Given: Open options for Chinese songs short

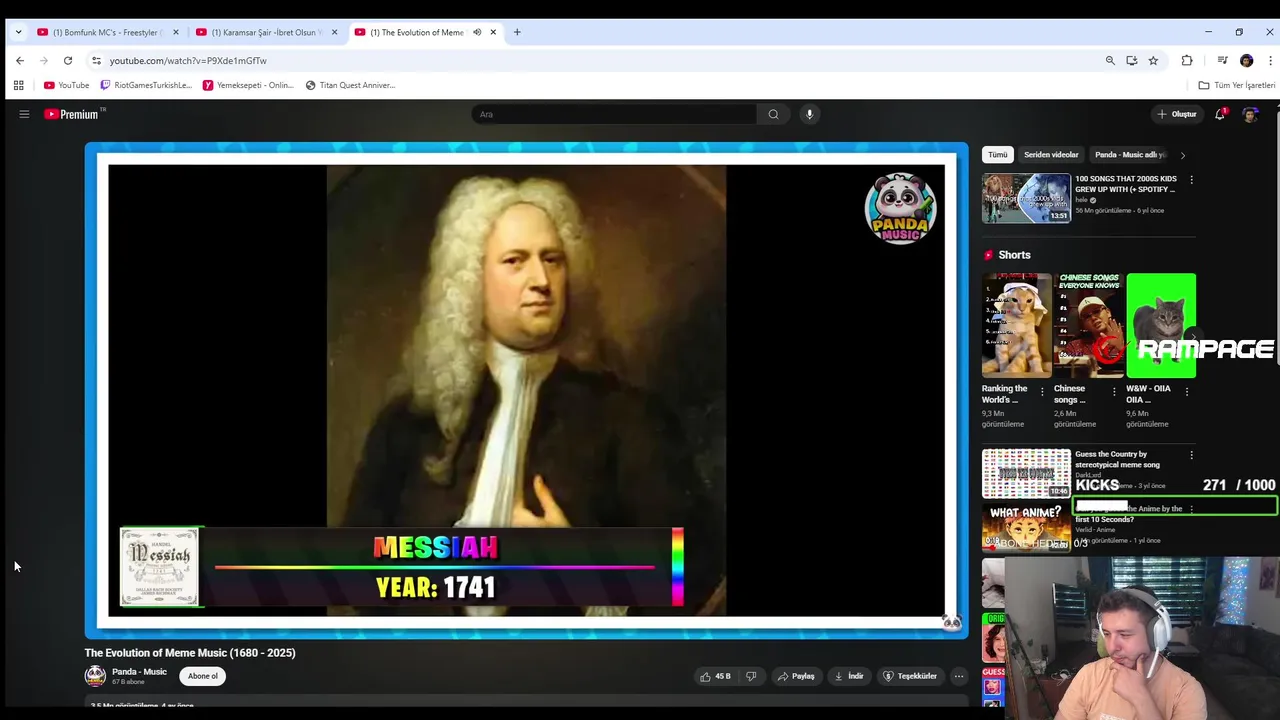Looking at the screenshot, I should (x=1114, y=392).
